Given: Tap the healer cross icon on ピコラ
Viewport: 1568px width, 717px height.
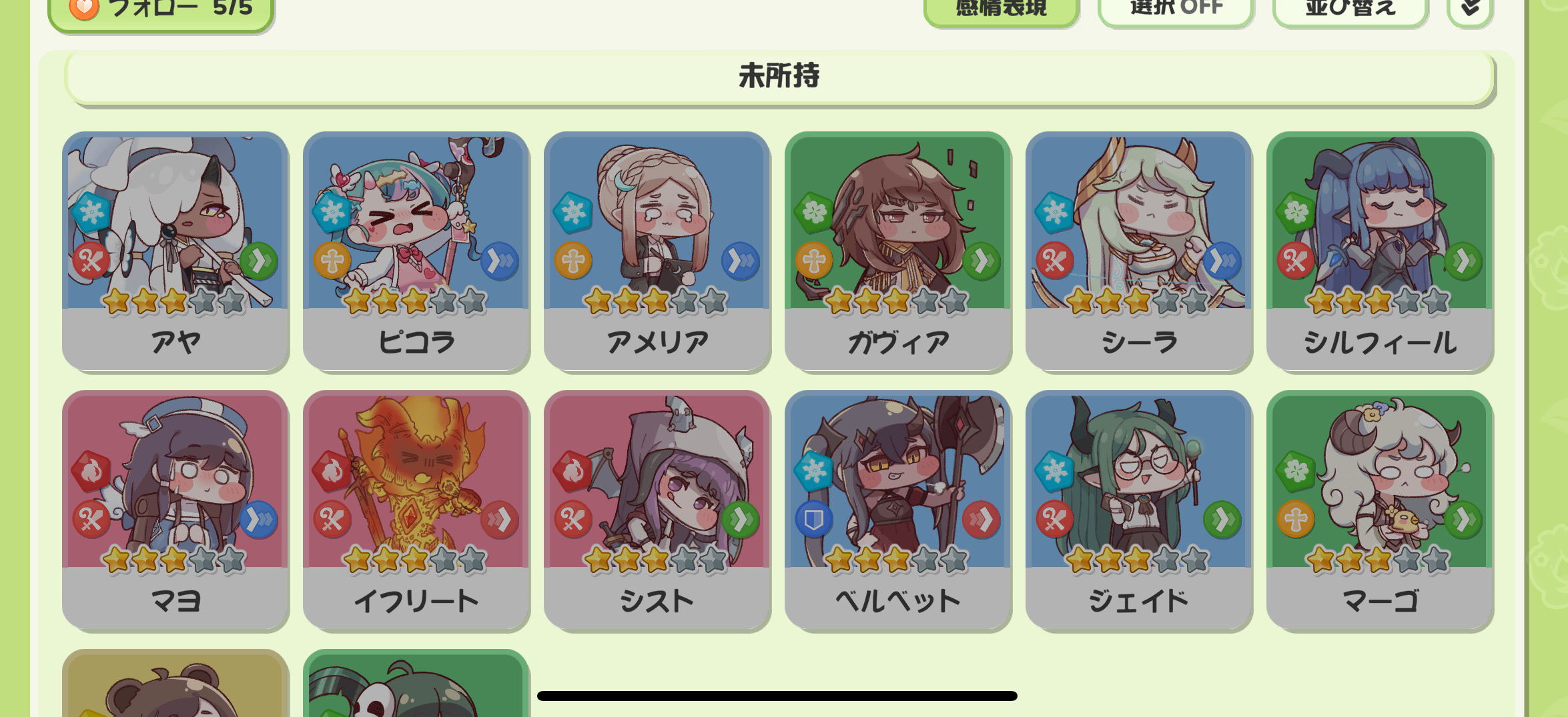Looking at the screenshot, I should click(x=332, y=260).
